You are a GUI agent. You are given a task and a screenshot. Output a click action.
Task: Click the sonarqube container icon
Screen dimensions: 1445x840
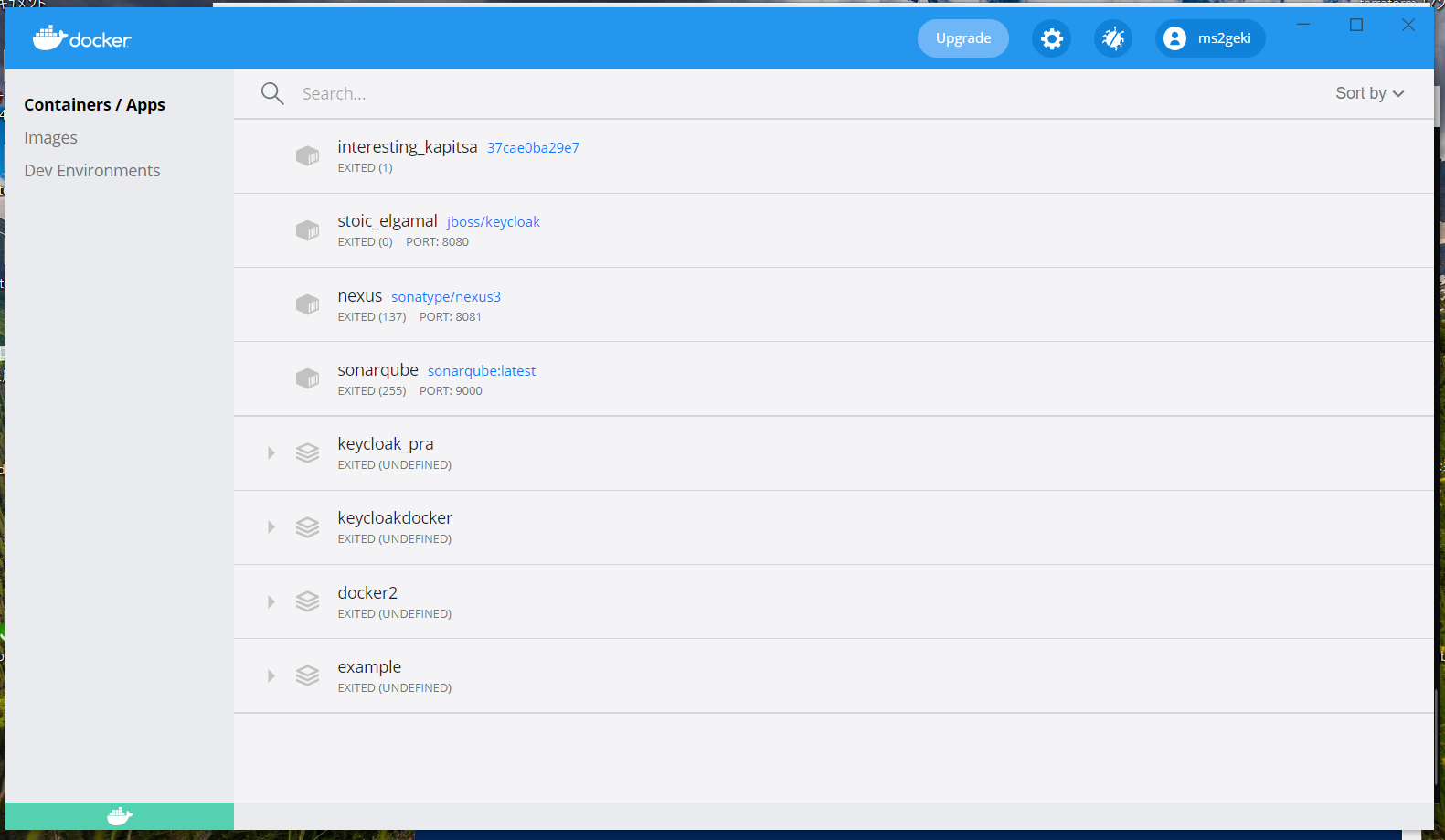307,378
